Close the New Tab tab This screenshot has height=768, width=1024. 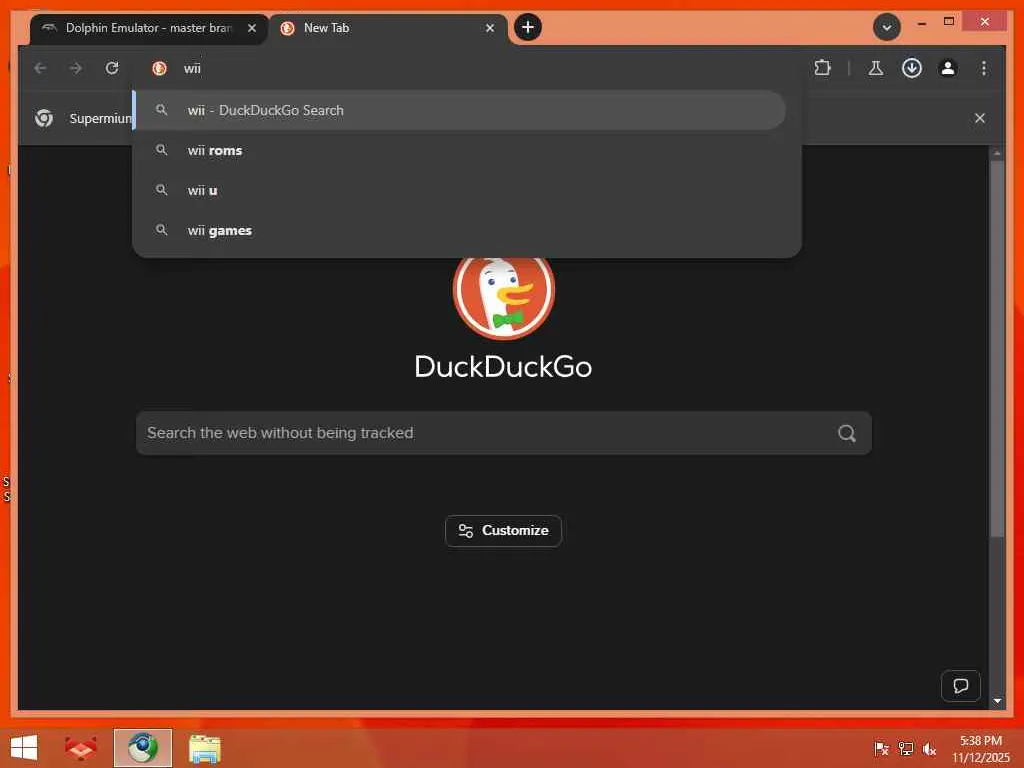(490, 28)
